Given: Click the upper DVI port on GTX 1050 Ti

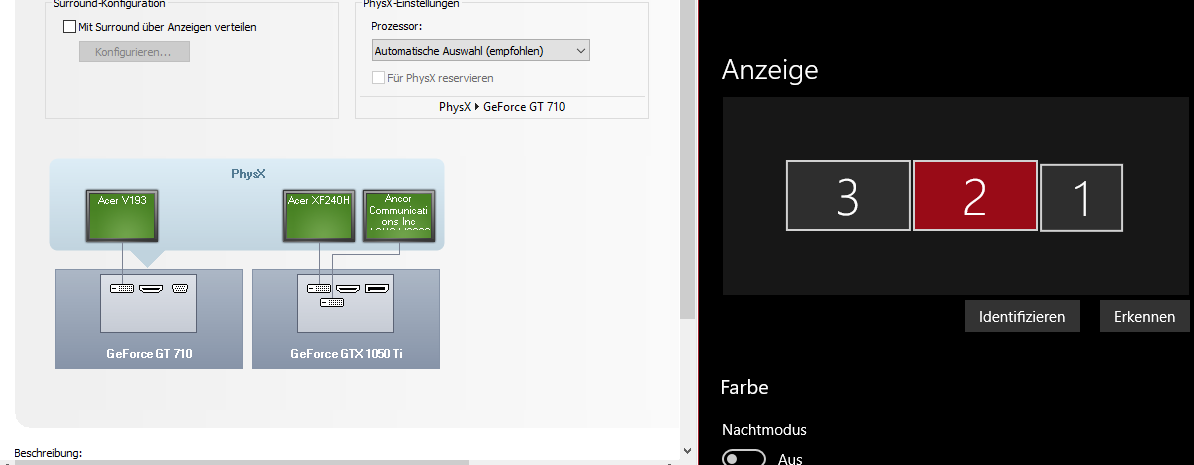Looking at the screenshot, I should click(x=319, y=288).
